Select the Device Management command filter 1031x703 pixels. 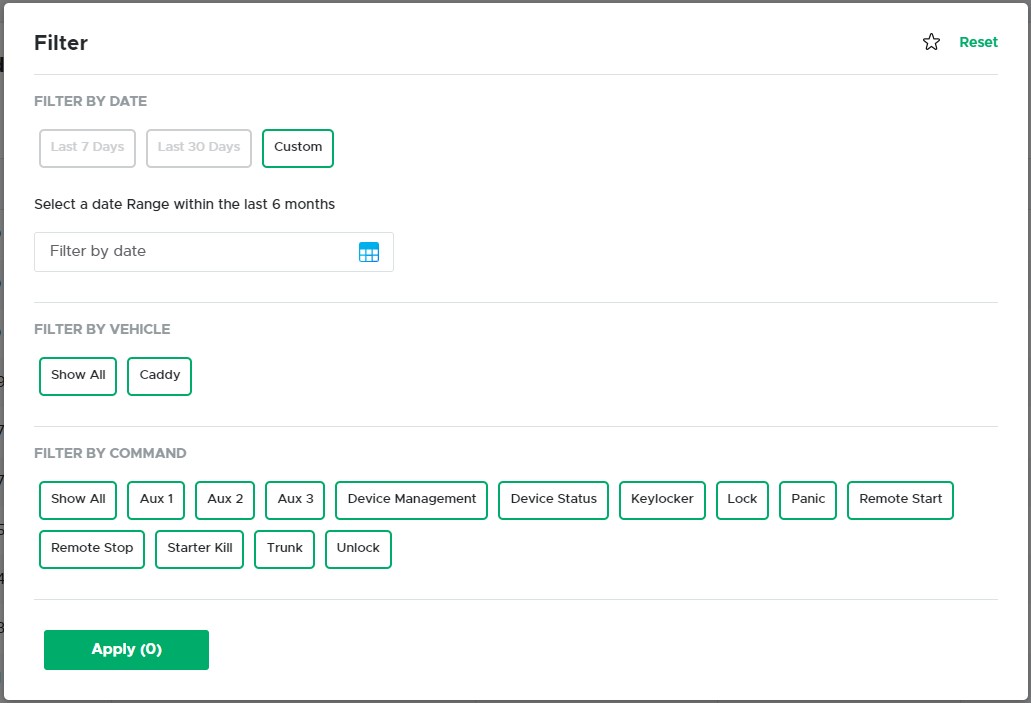411,500
